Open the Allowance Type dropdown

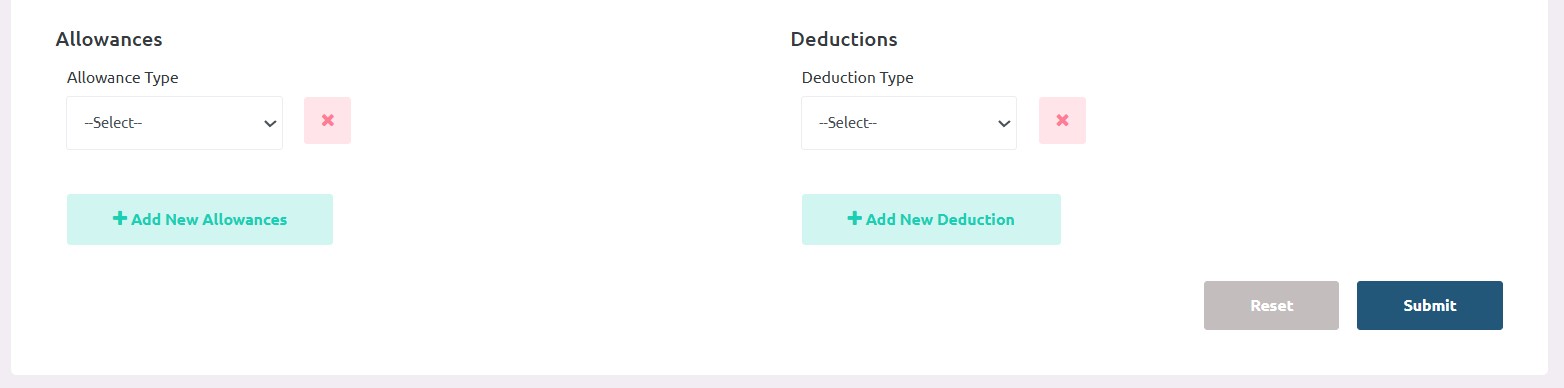pos(174,123)
